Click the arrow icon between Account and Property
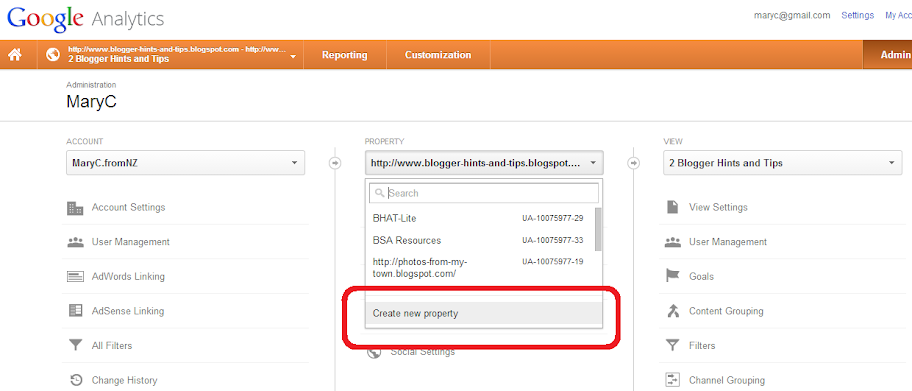Image resolution: width=912 pixels, height=391 pixels. [x=334, y=163]
